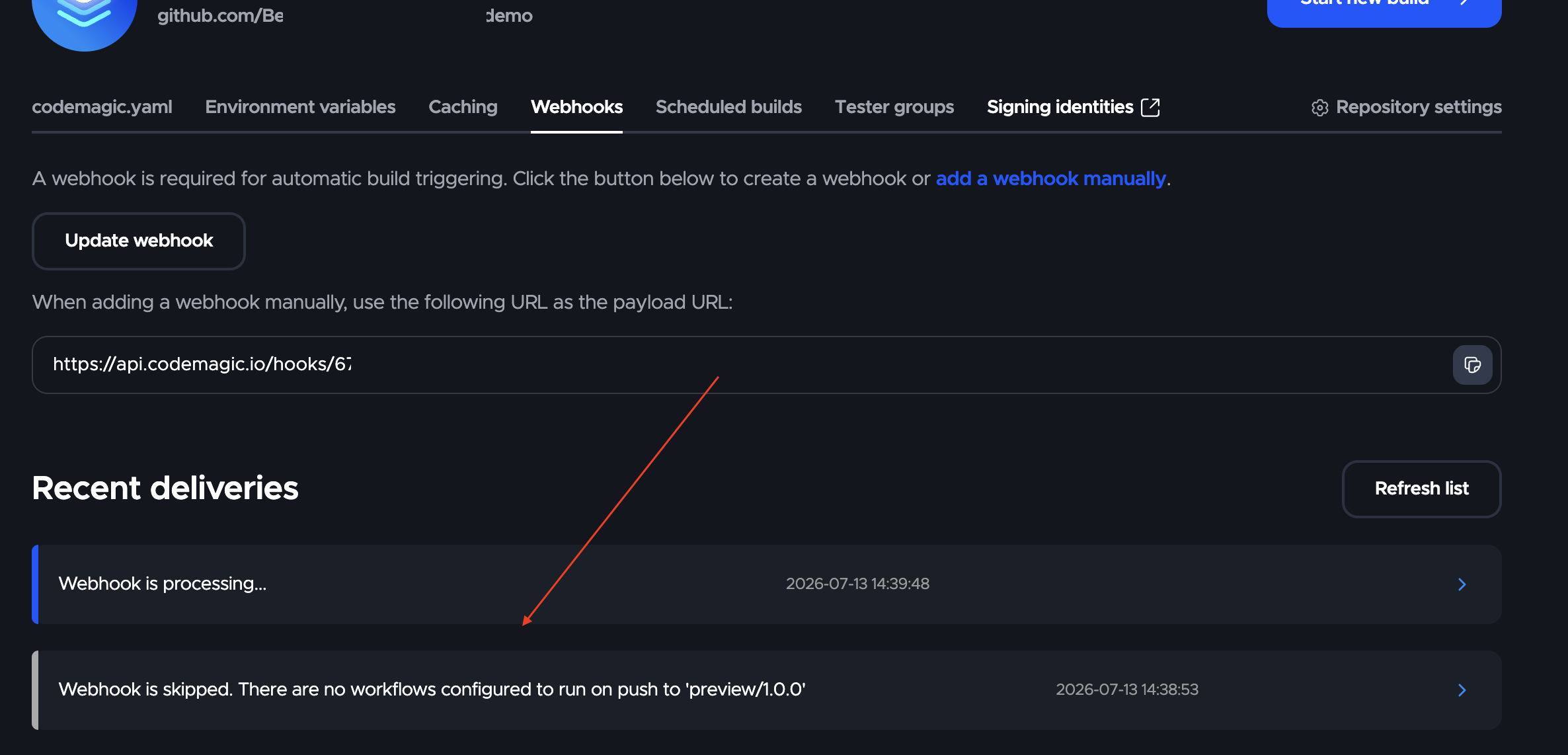The image size is (1568, 755).
Task: Click the Signing identities external link icon
Action: click(1150, 107)
